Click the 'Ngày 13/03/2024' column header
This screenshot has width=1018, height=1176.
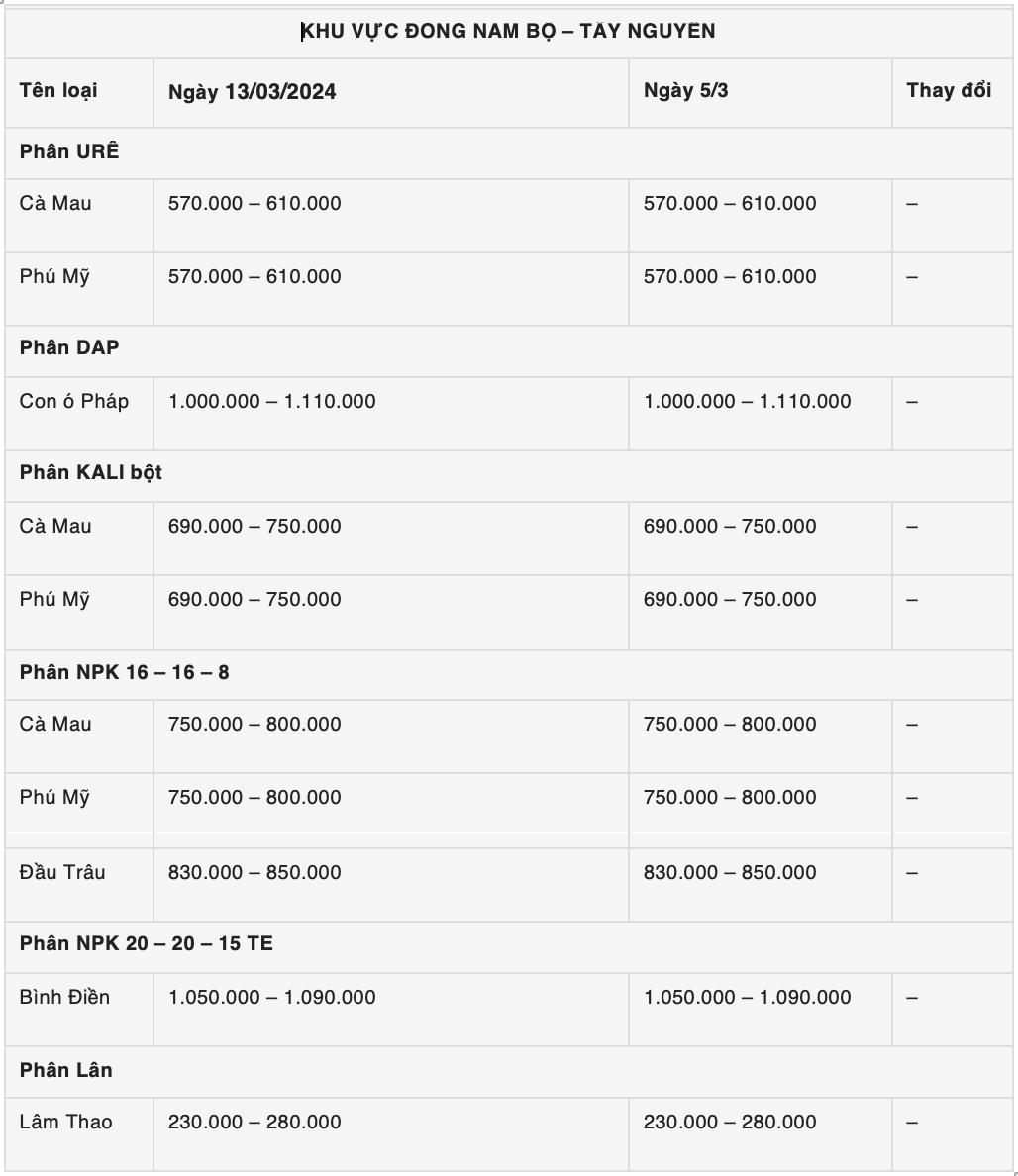tap(253, 92)
